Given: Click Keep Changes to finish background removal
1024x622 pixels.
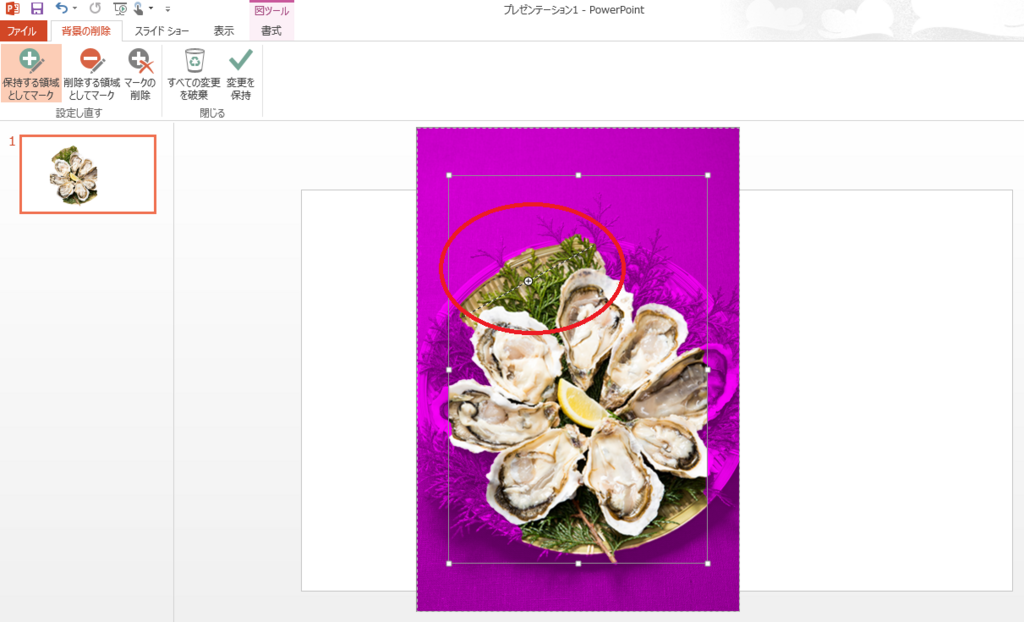Looking at the screenshot, I should [242, 74].
